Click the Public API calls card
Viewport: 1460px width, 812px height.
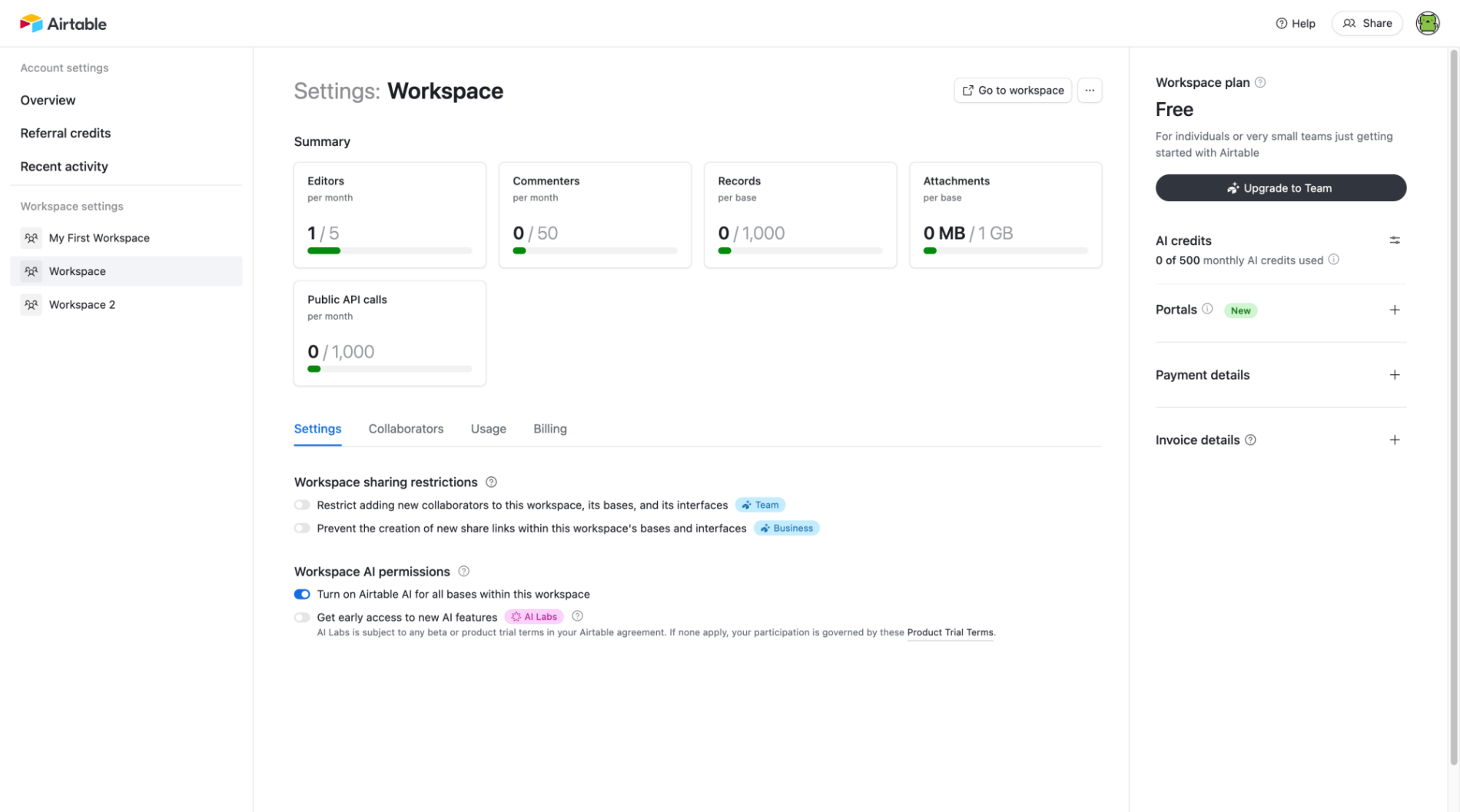click(x=390, y=333)
